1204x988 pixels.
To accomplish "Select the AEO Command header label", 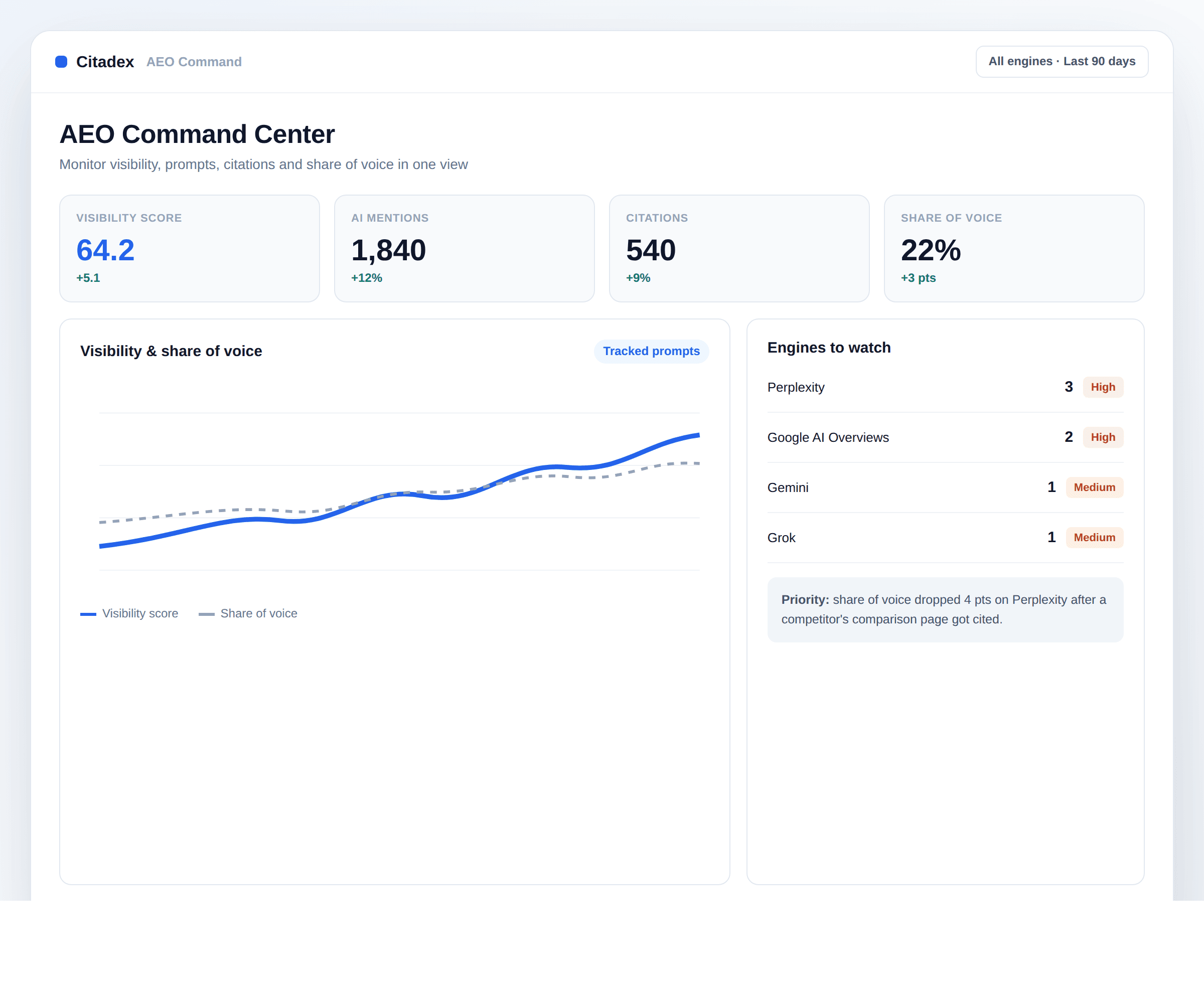I will pos(194,62).
